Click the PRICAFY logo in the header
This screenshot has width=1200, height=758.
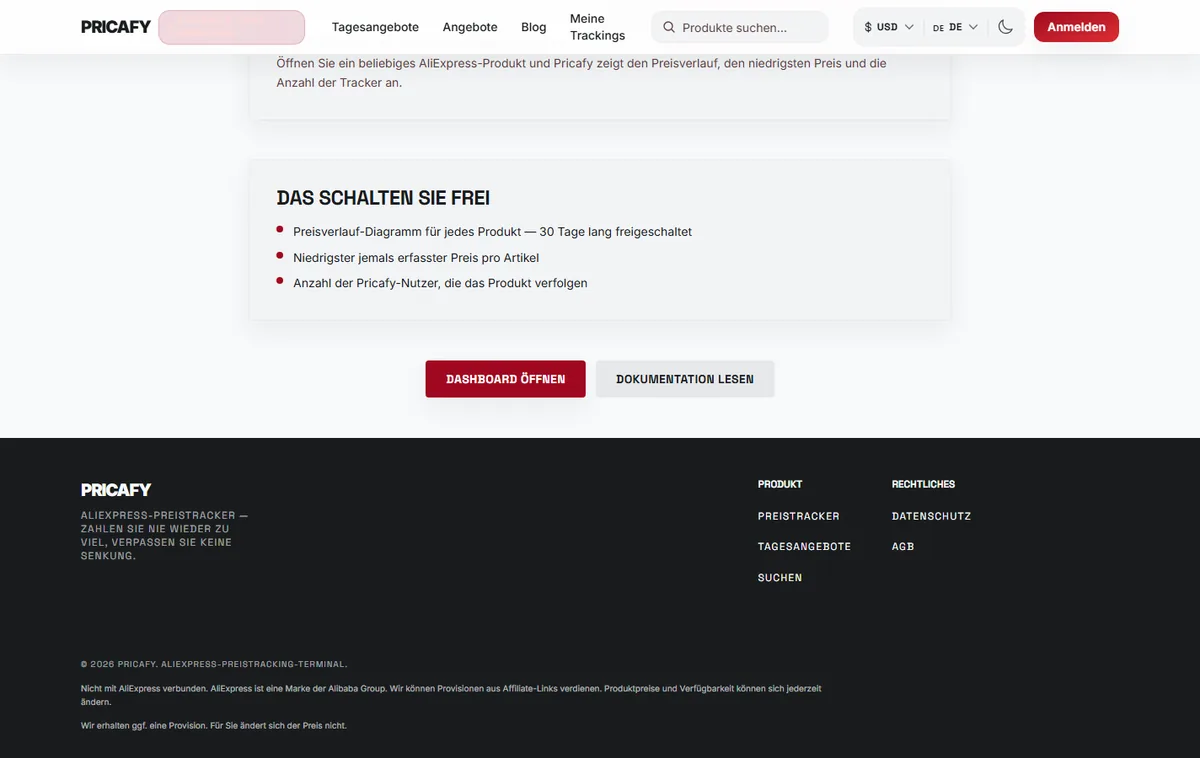(x=116, y=27)
